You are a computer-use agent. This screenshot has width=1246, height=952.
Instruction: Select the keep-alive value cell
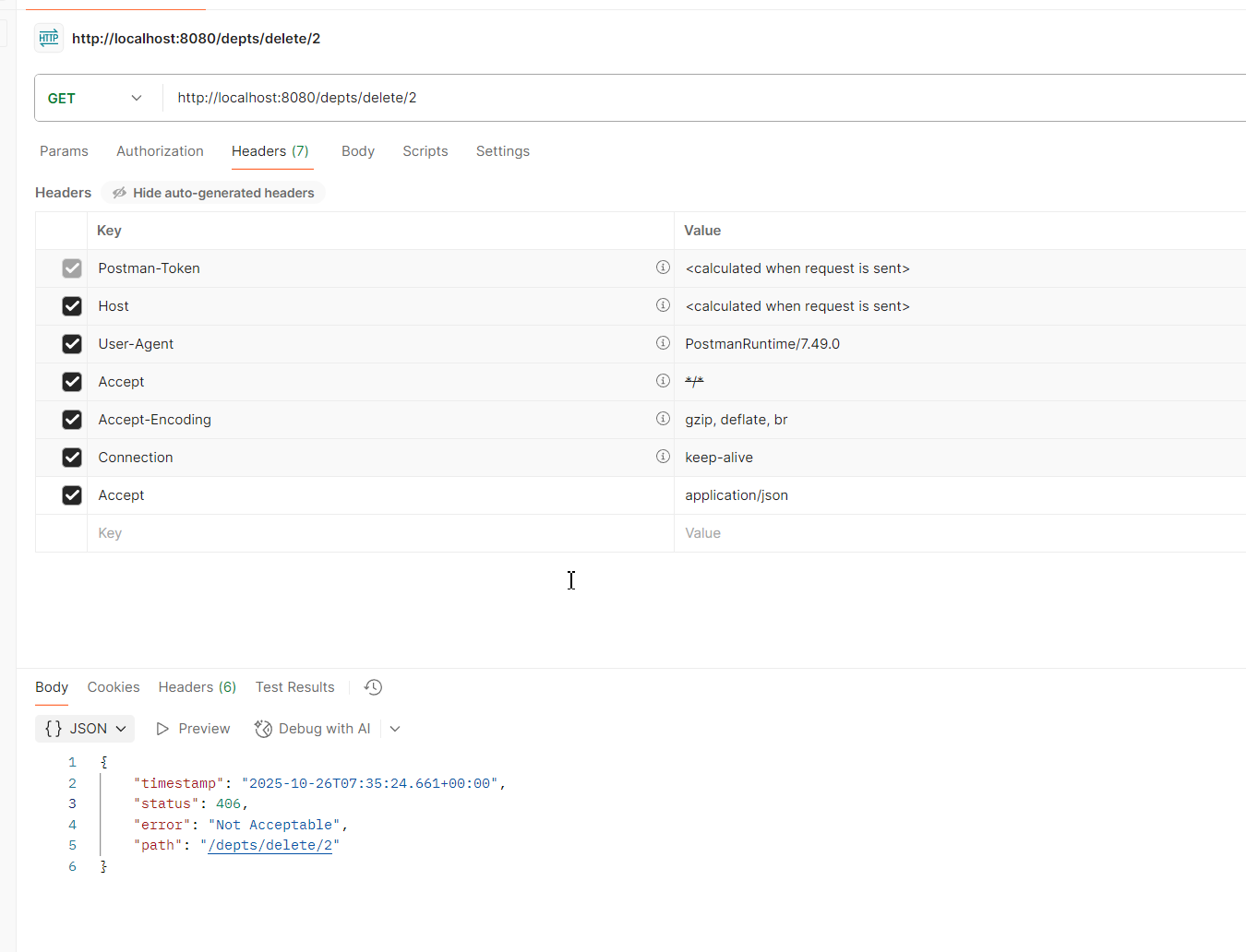point(960,458)
